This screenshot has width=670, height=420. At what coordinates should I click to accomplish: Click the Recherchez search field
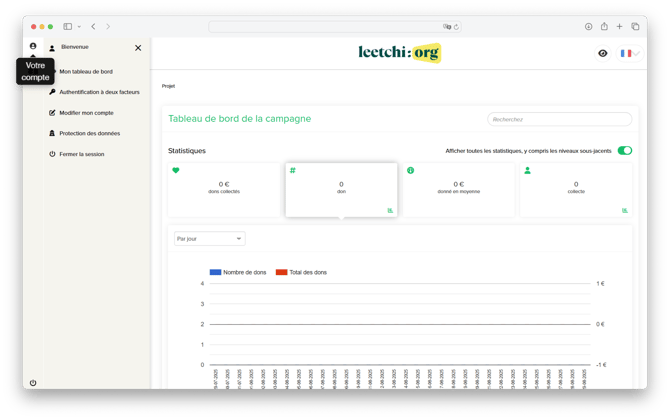tap(559, 119)
